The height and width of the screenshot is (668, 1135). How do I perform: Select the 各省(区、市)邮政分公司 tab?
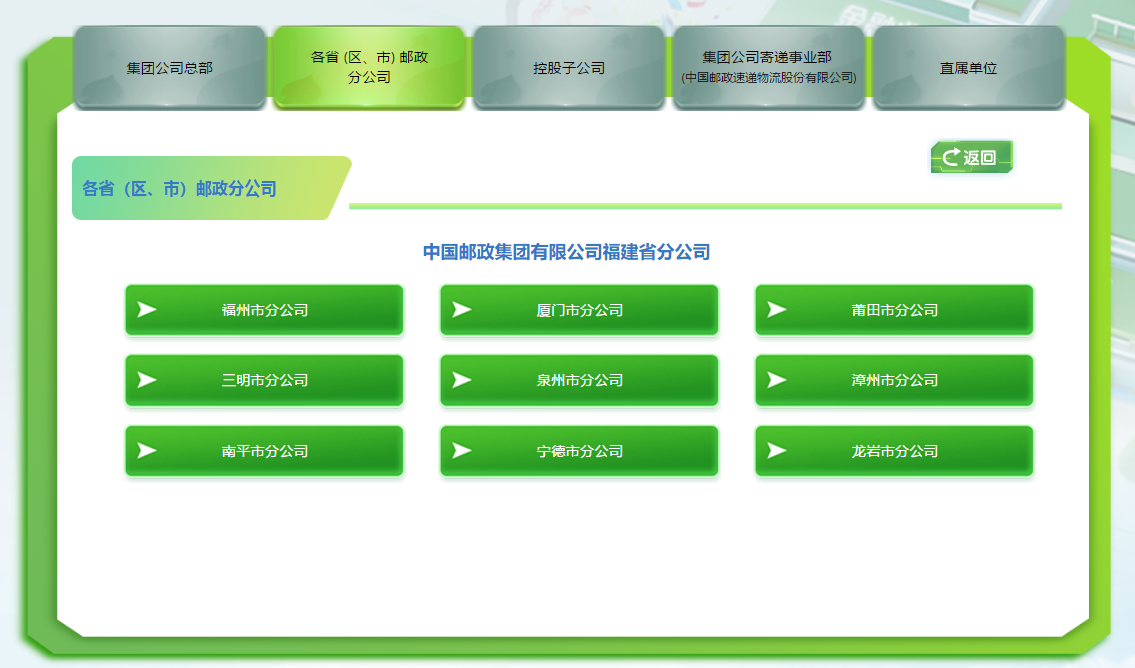pos(369,67)
